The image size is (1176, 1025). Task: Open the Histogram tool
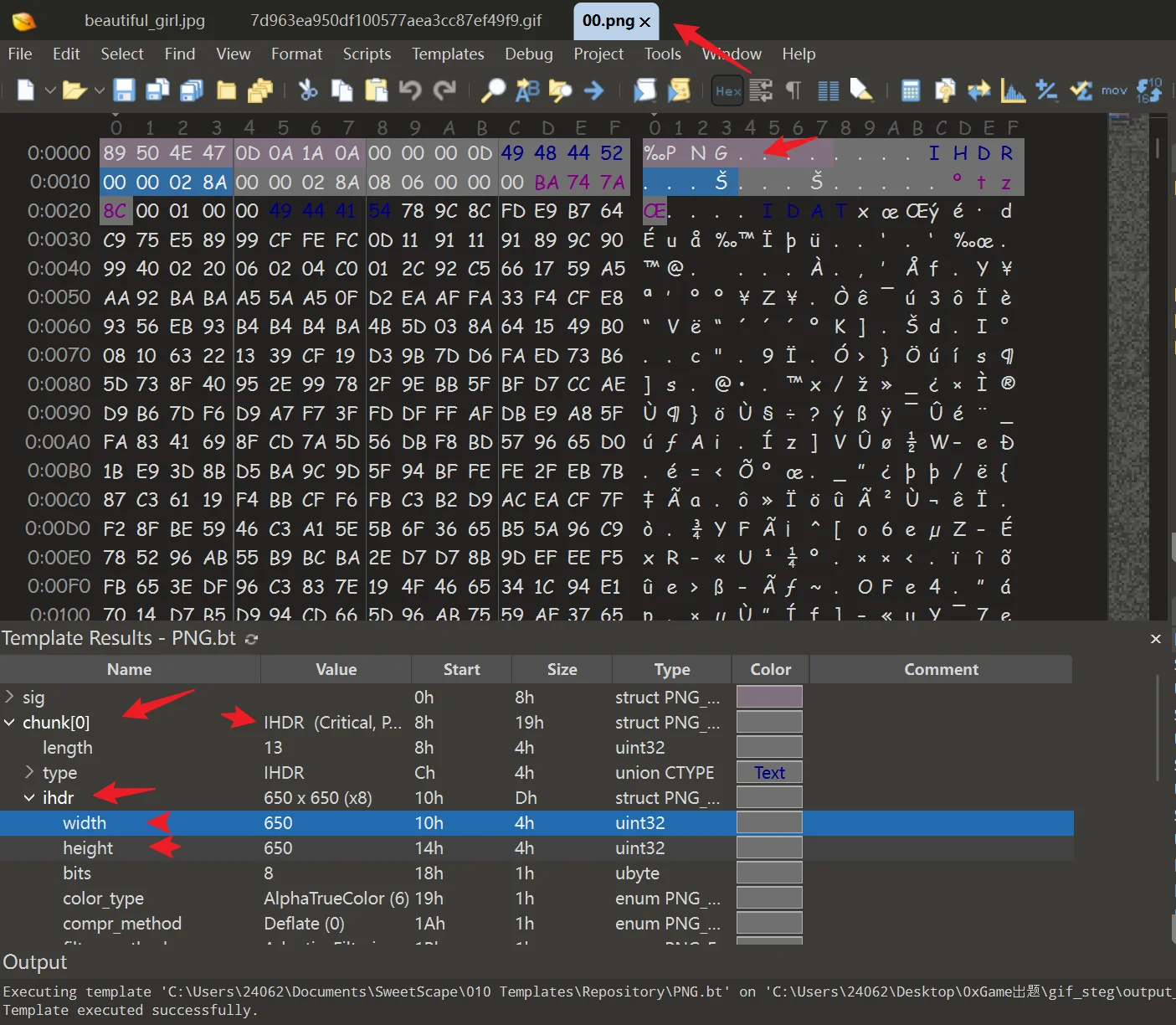[x=1013, y=90]
